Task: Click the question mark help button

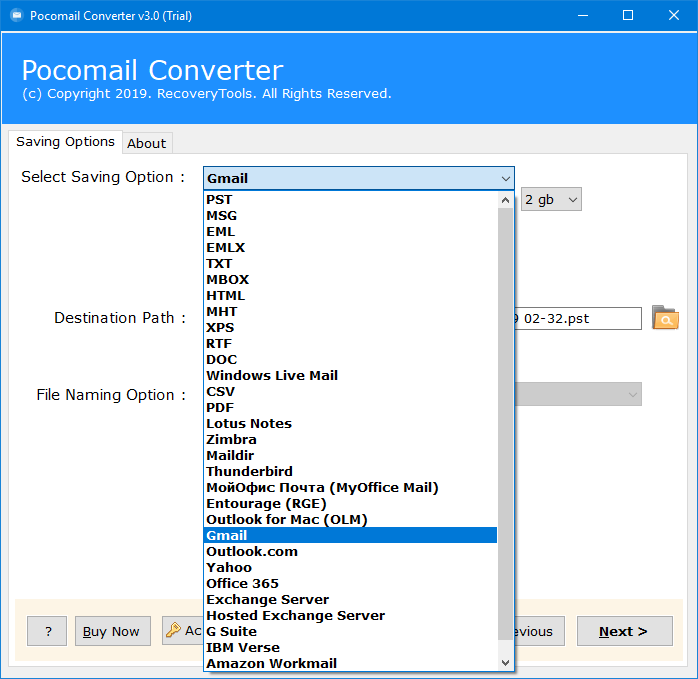Action: pyautogui.click(x=47, y=631)
